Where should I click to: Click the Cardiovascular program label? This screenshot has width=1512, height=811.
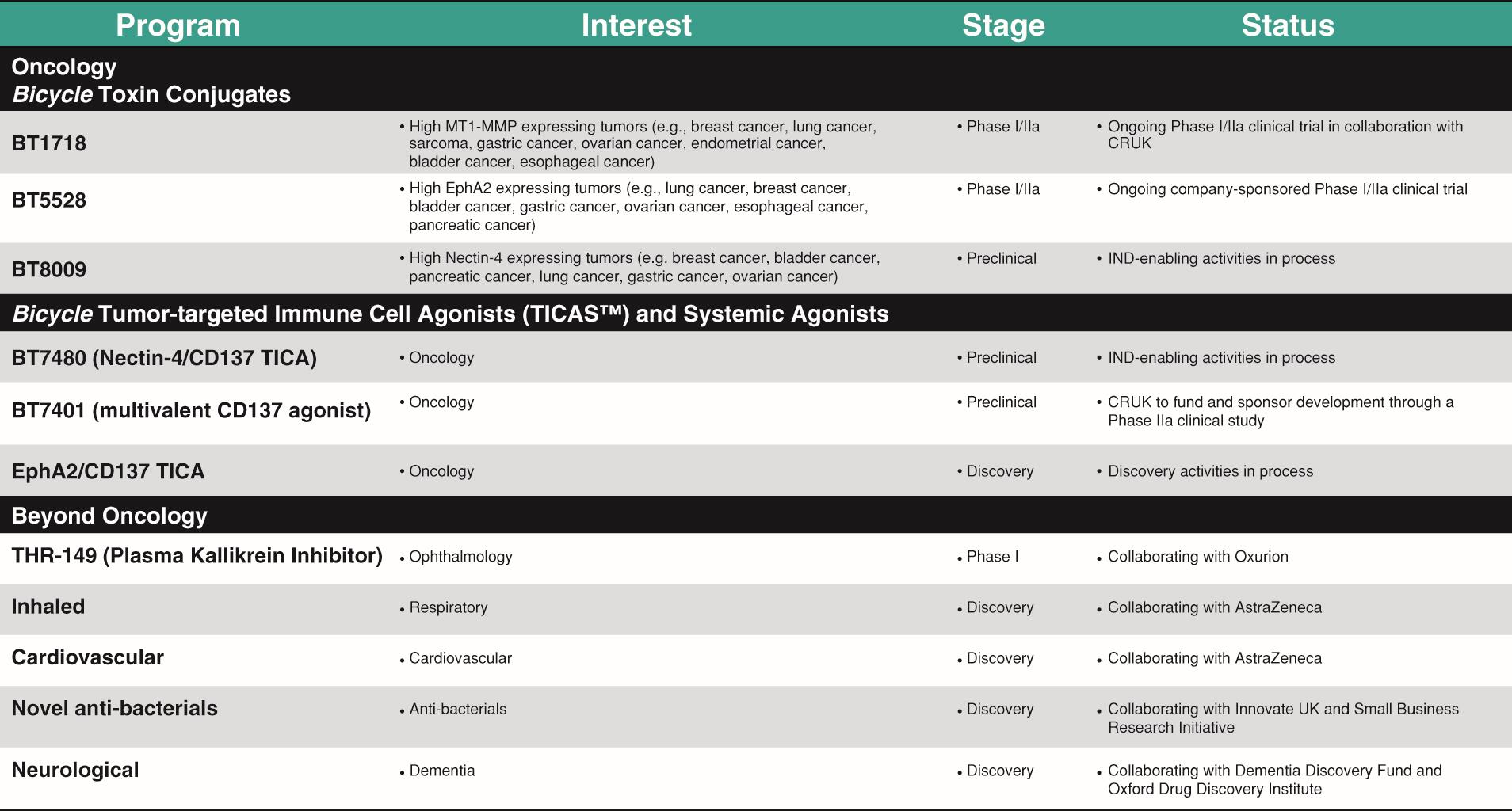click(87, 657)
